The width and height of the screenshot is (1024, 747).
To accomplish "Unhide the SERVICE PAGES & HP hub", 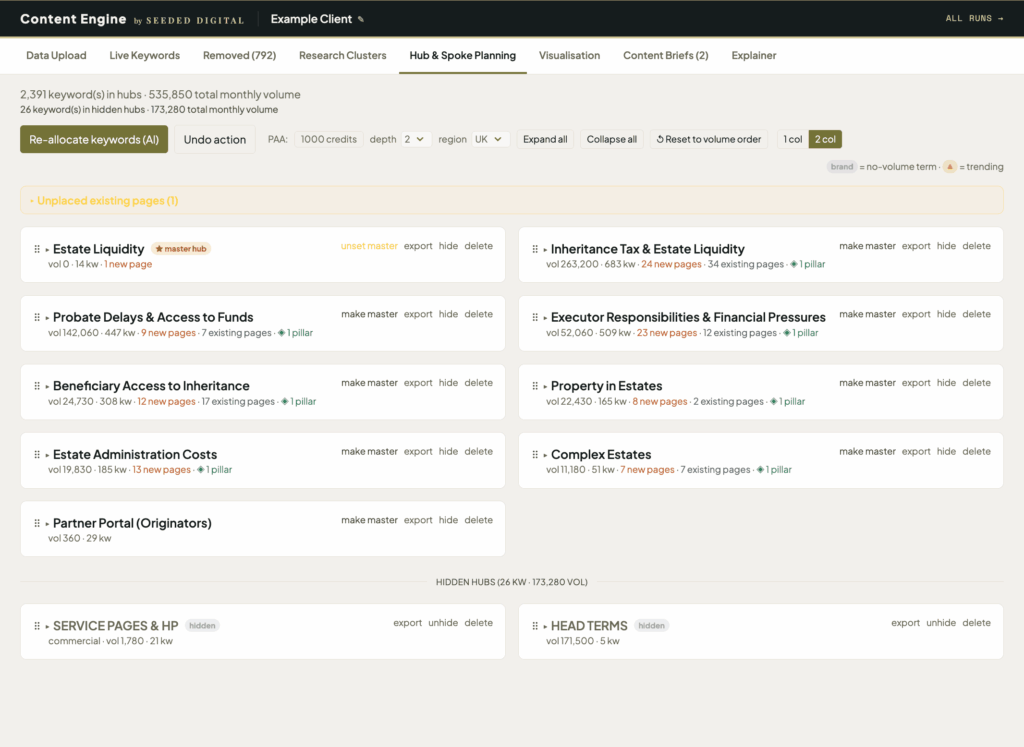I will (x=443, y=623).
